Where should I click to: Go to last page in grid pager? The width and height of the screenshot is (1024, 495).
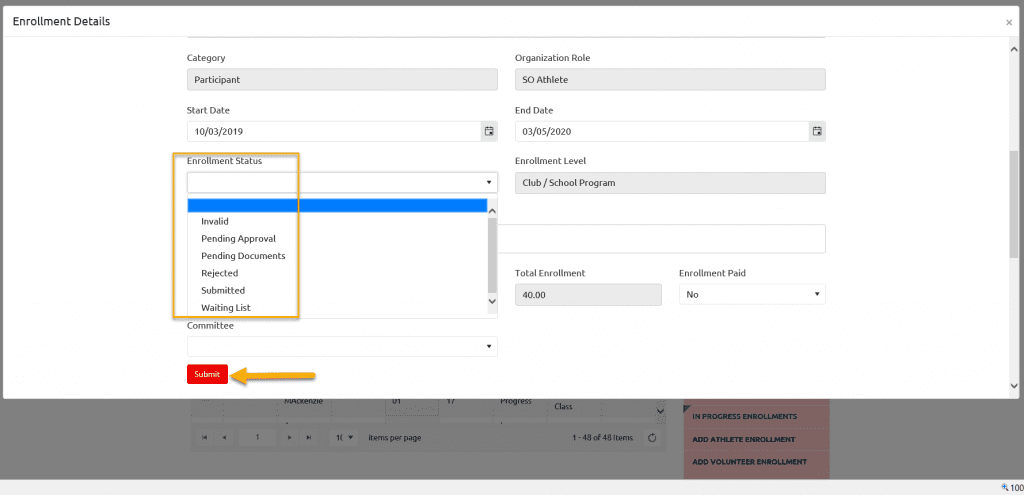[x=308, y=437]
